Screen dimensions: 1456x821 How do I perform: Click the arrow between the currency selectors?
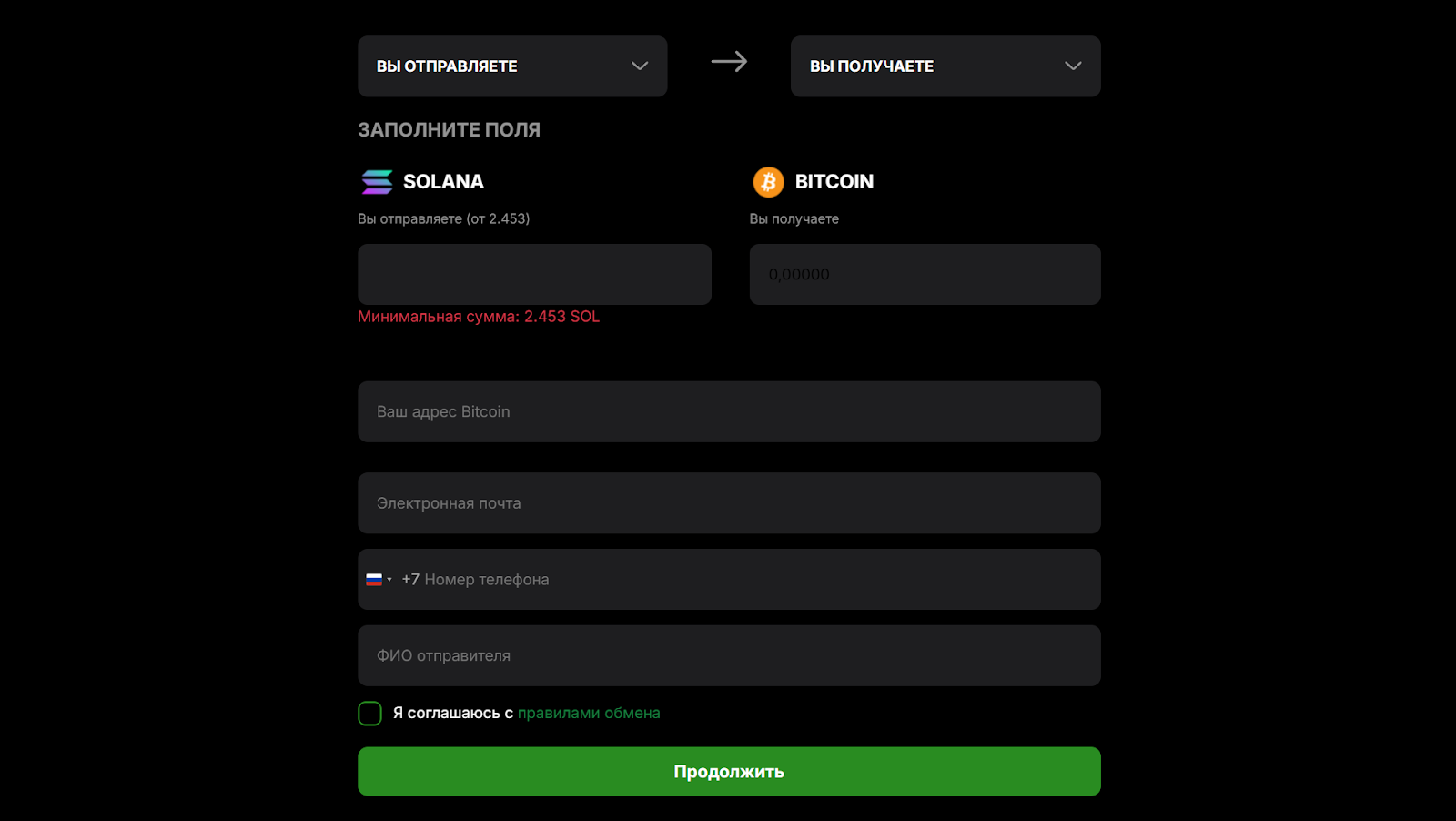729,62
